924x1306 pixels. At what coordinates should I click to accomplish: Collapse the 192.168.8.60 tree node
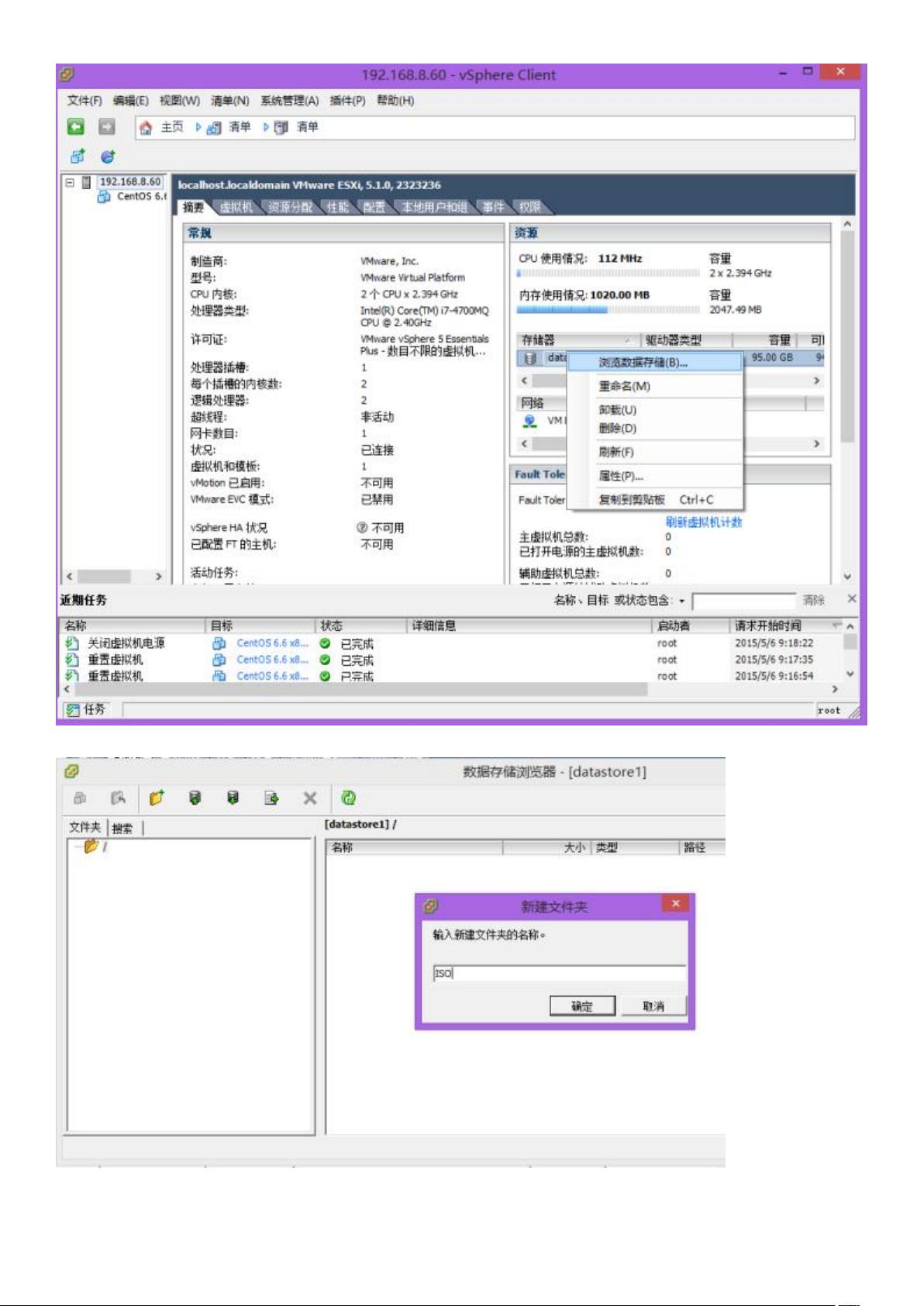point(70,183)
